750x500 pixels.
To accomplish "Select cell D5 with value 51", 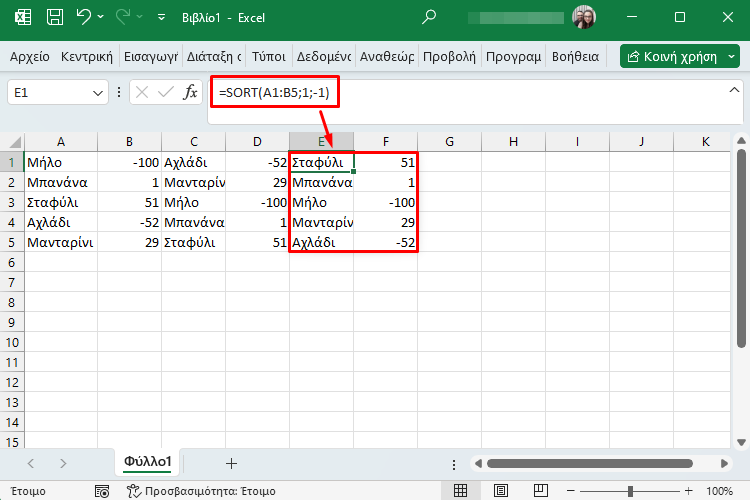I will [x=257, y=243].
